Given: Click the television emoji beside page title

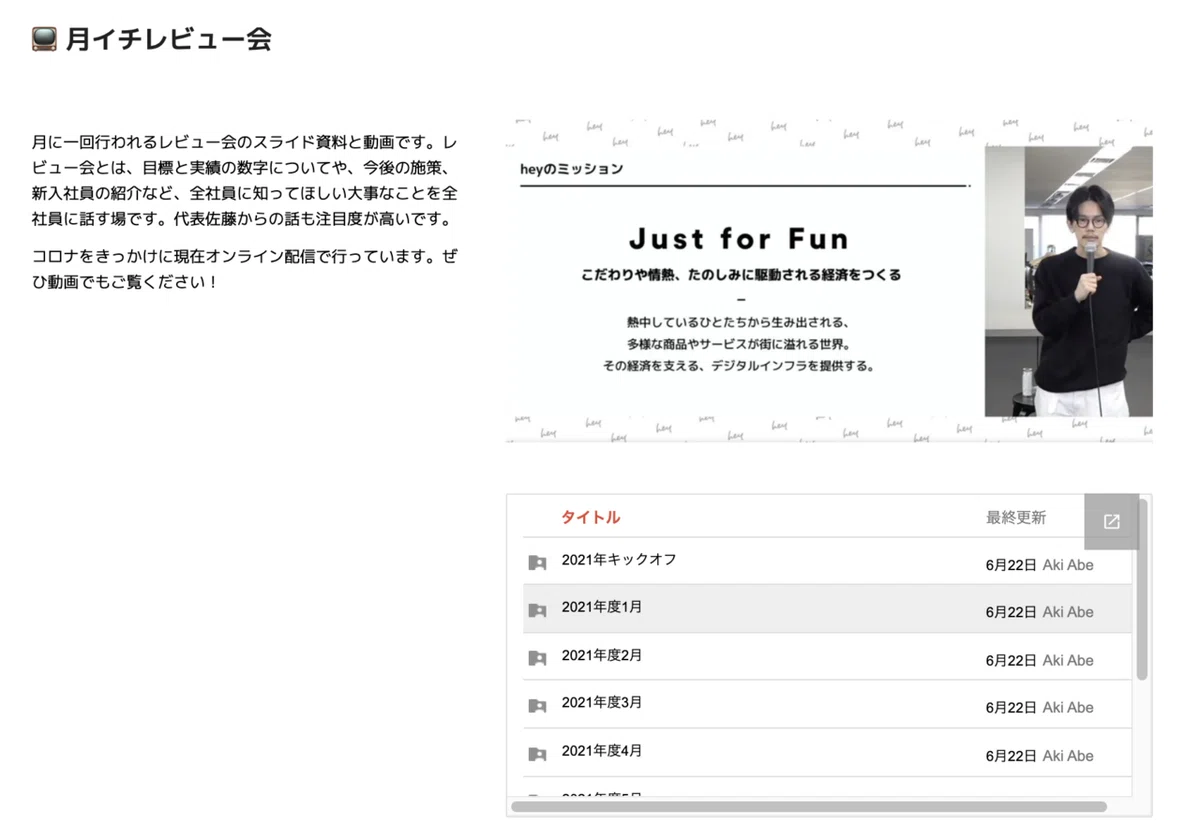Looking at the screenshot, I should pyautogui.click(x=44, y=39).
